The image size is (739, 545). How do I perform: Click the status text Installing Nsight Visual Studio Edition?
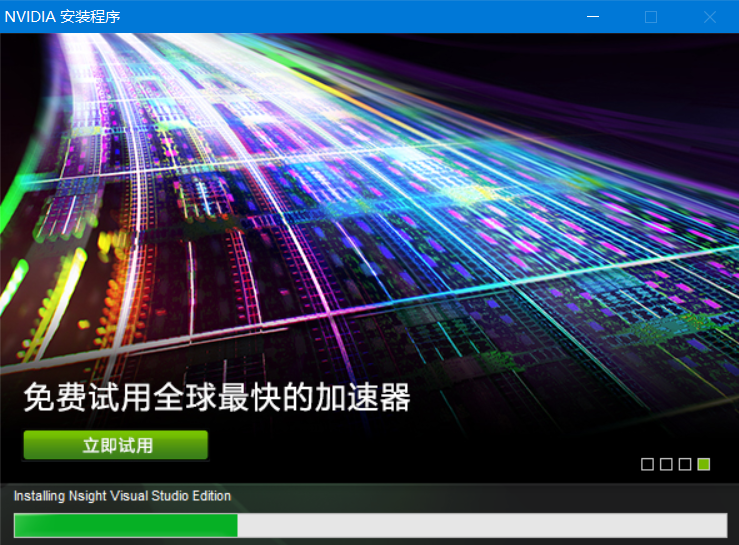click(122, 496)
